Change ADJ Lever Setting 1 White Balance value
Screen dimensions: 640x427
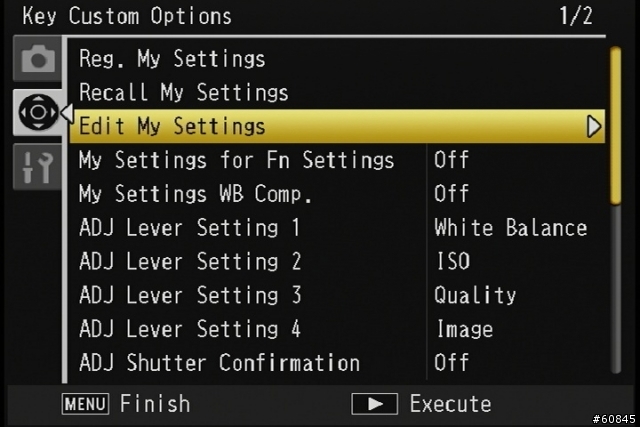pyautogui.click(x=511, y=227)
